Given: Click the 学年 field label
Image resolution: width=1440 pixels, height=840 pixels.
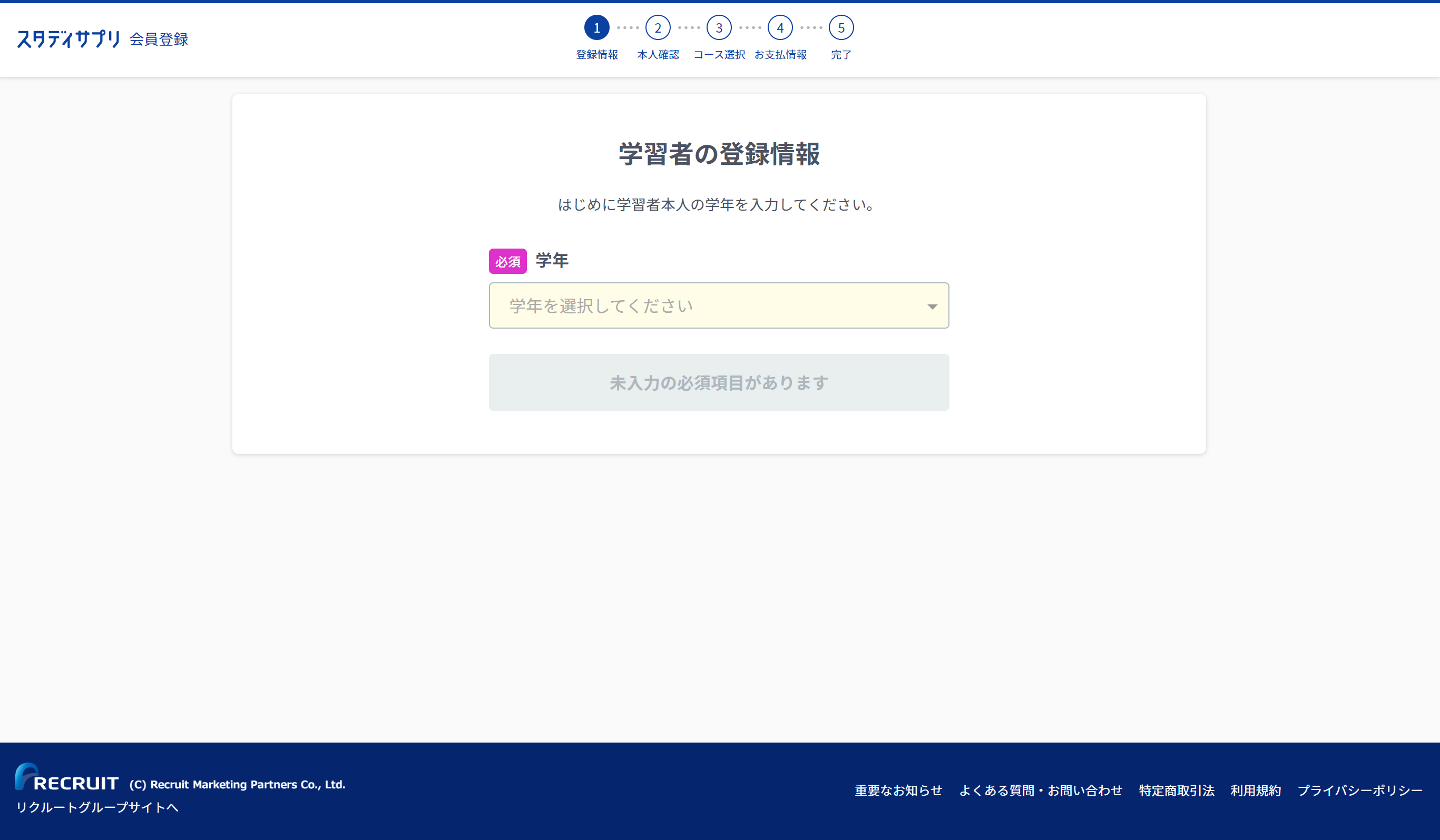Looking at the screenshot, I should 552,260.
